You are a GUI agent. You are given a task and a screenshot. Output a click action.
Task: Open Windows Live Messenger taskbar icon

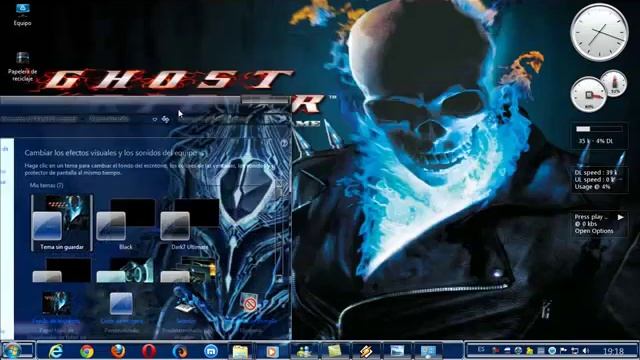pos(303,351)
